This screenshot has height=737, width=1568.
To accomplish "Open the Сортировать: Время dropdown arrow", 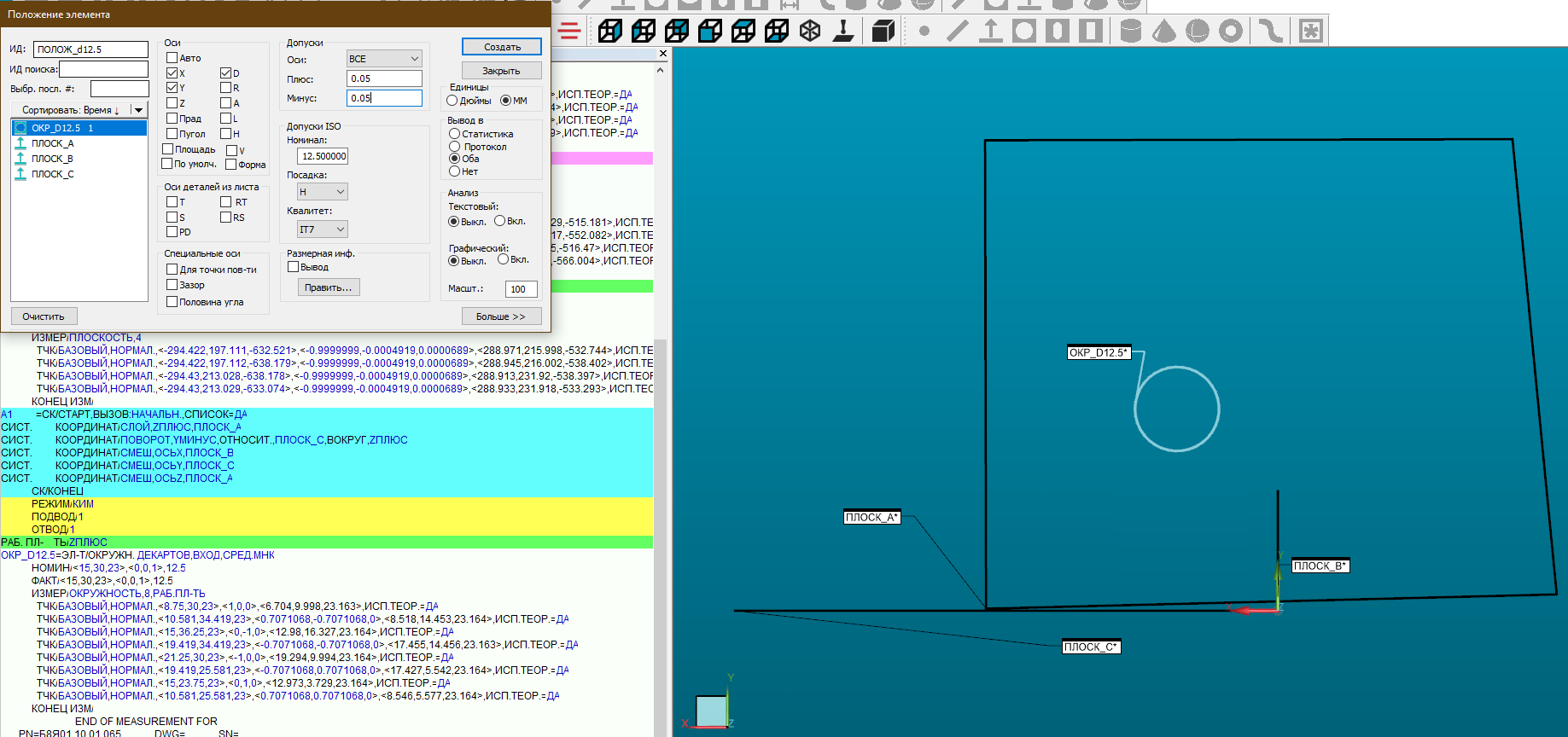I will 138,110.
